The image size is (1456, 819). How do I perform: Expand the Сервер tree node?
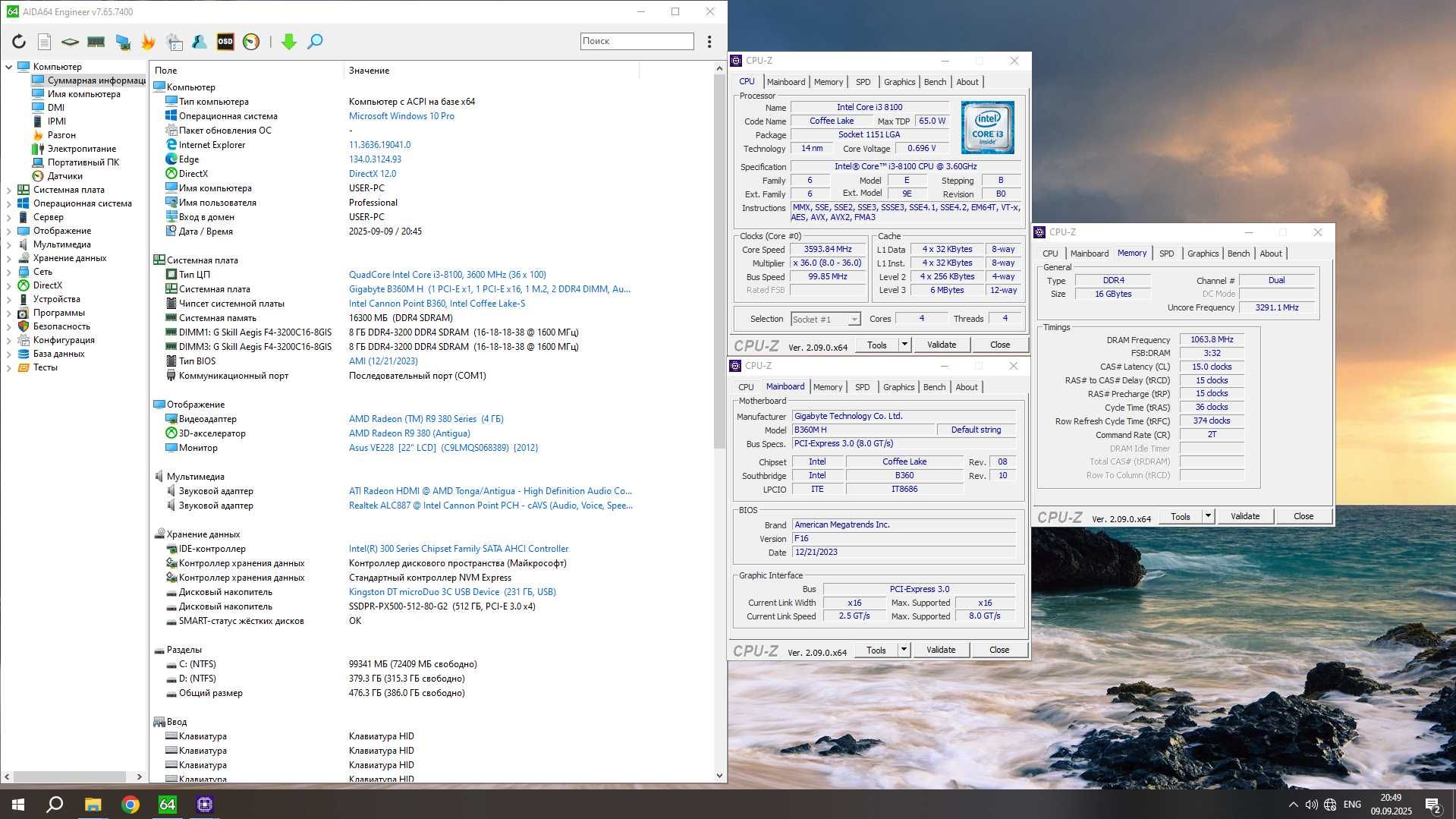(x=8, y=217)
